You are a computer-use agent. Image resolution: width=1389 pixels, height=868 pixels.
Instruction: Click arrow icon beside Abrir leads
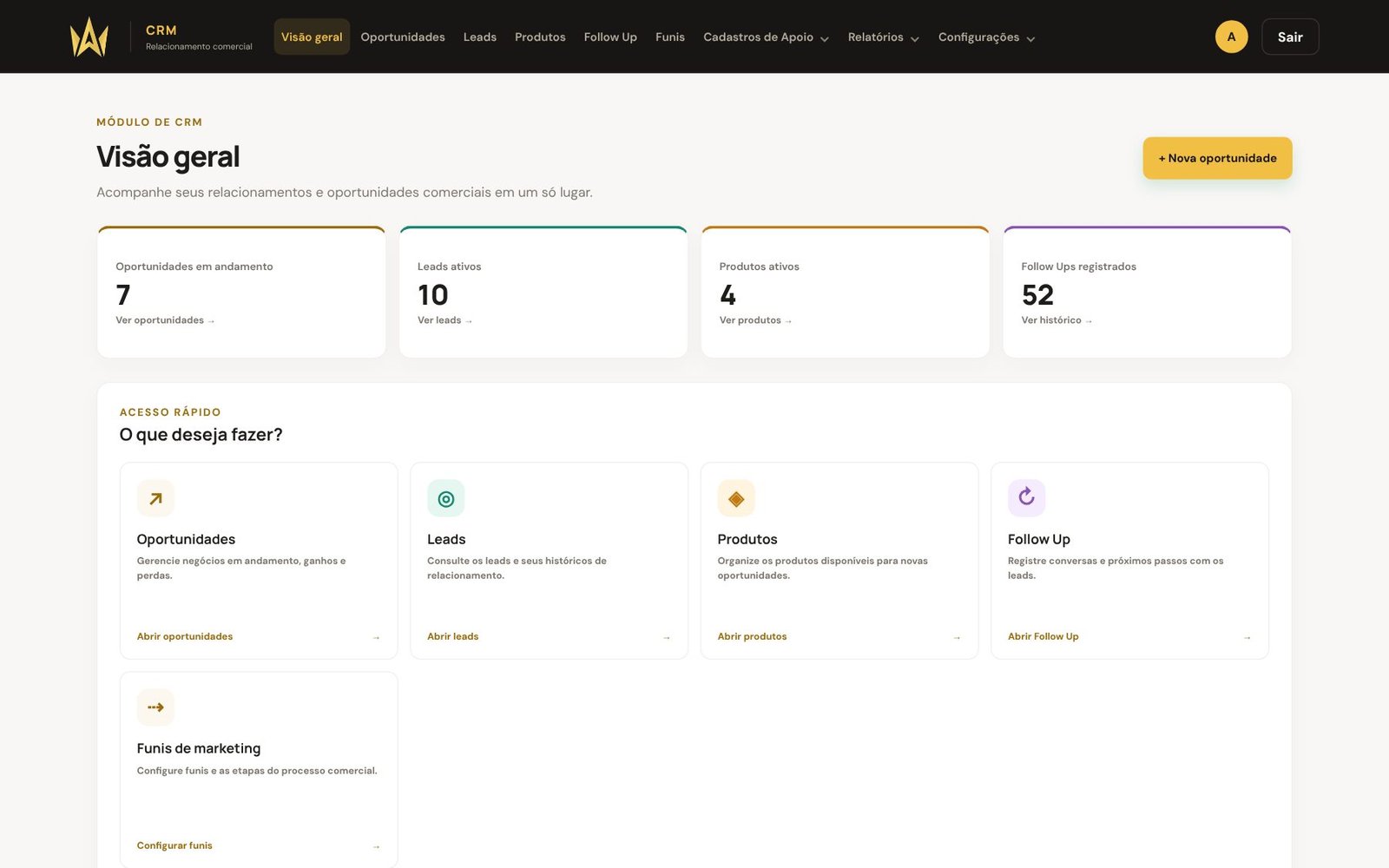click(667, 637)
